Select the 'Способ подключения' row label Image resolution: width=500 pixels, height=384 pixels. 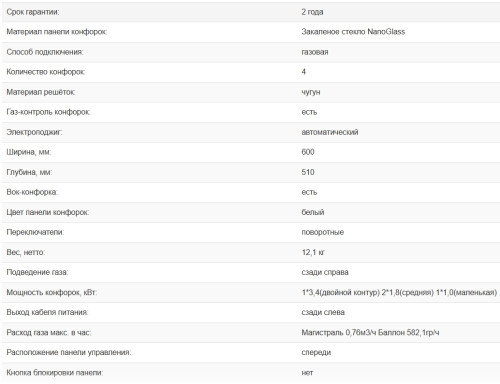coord(45,52)
